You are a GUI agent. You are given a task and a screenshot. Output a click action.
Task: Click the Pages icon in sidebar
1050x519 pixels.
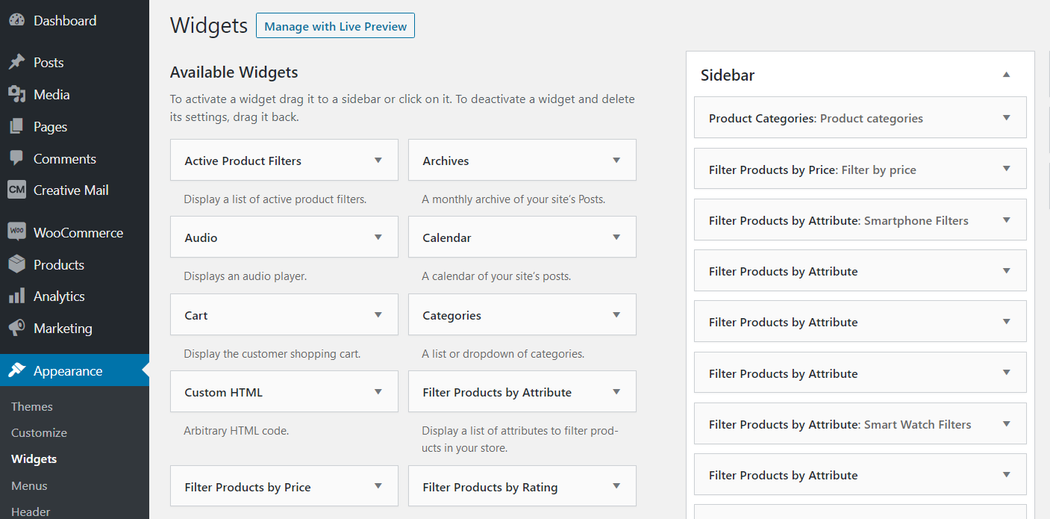point(17,127)
